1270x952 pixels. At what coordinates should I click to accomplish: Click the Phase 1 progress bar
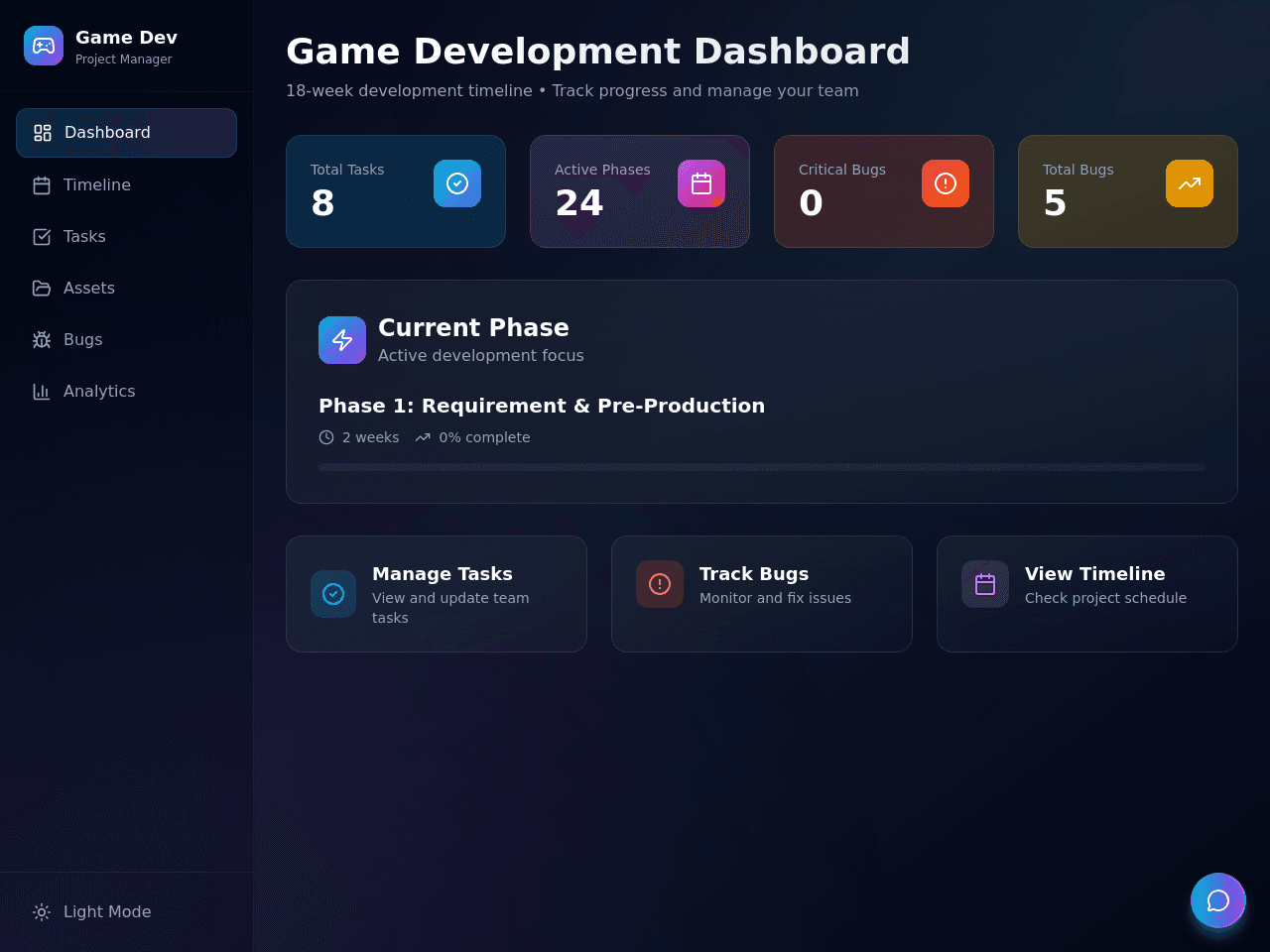762,467
